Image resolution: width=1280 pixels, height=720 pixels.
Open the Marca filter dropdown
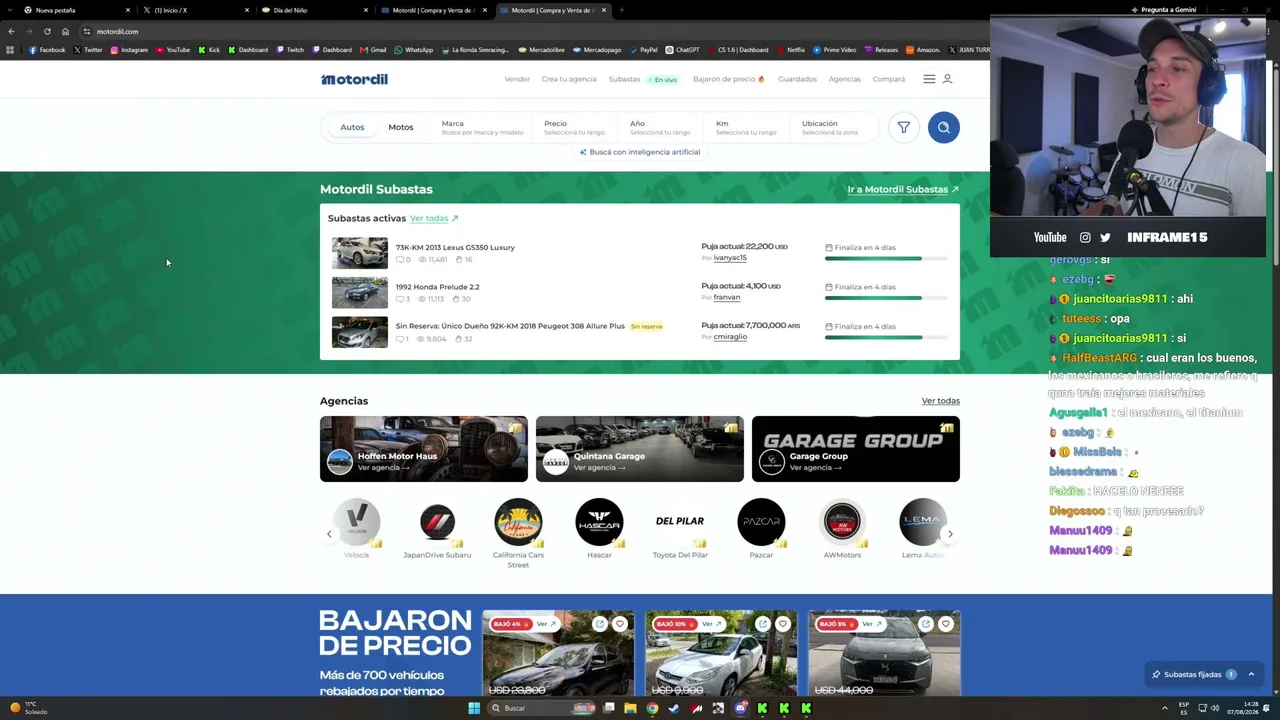pos(482,127)
